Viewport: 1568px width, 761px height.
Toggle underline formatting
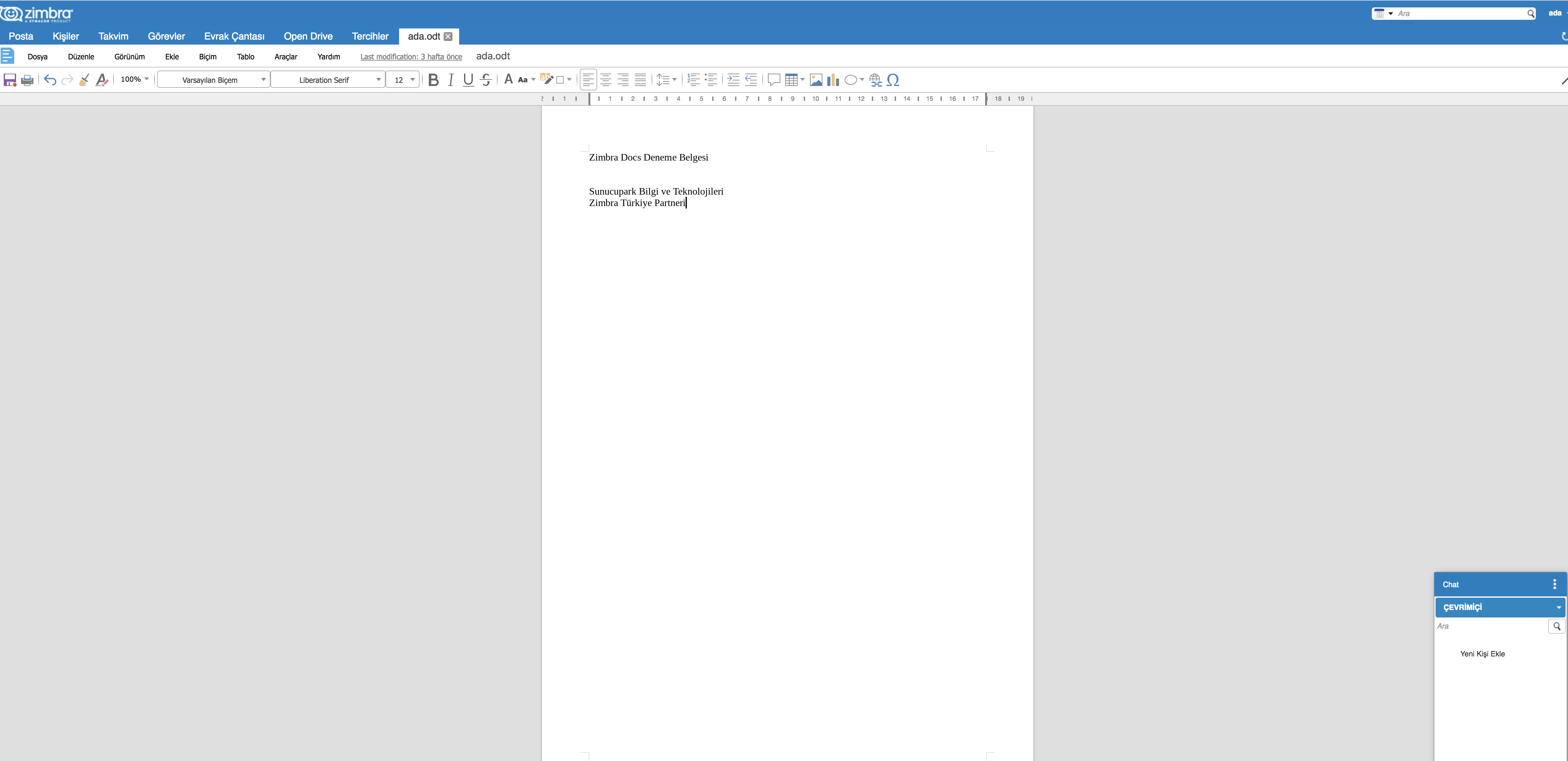pos(468,80)
